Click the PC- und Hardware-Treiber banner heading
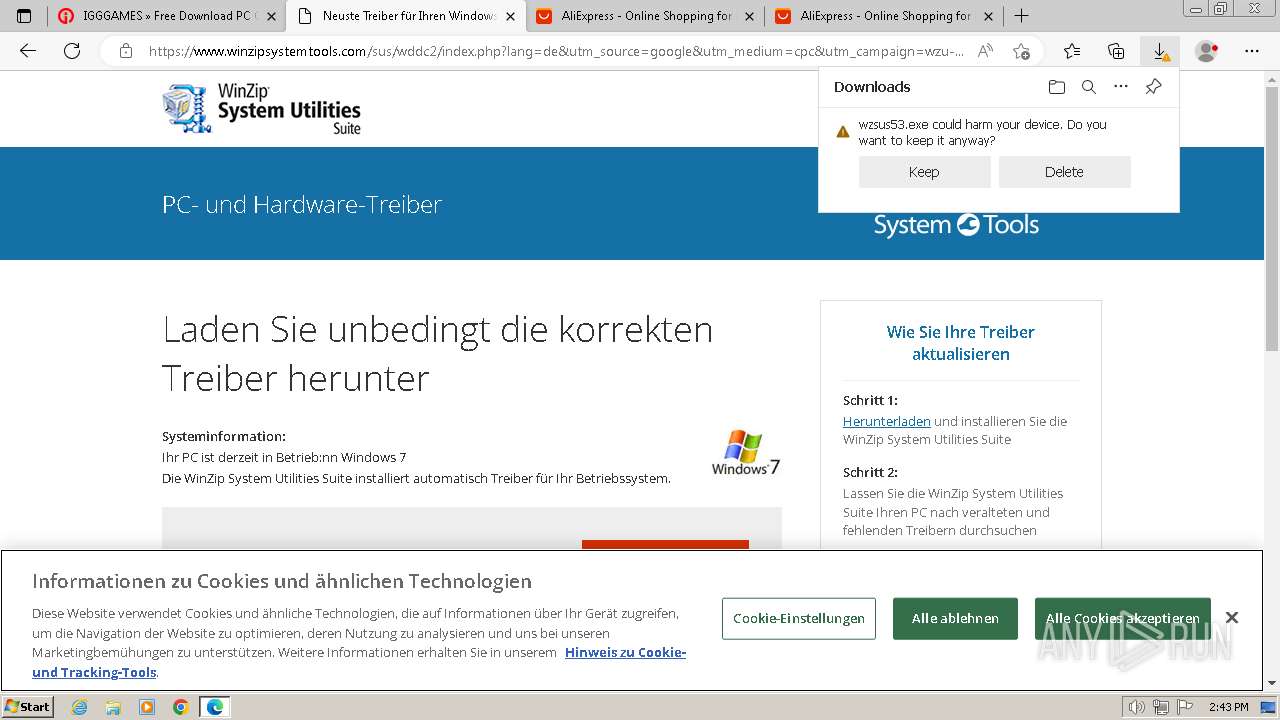Viewport: 1280px width, 720px height. [x=302, y=204]
